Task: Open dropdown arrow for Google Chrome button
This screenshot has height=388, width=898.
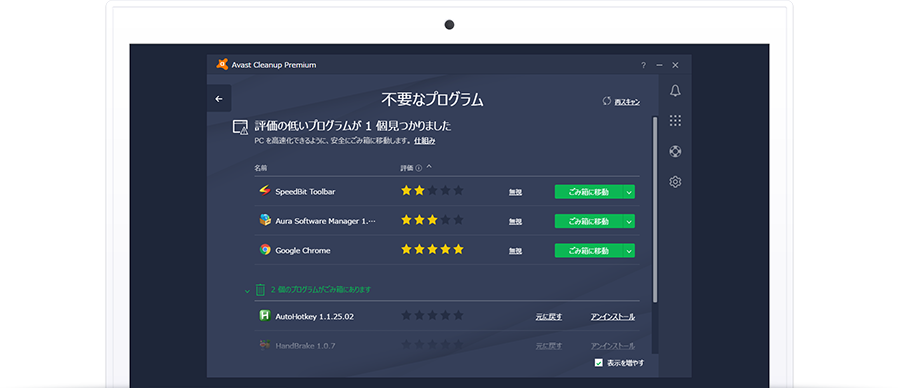Action: pyautogui.click(x=629, y=251)
